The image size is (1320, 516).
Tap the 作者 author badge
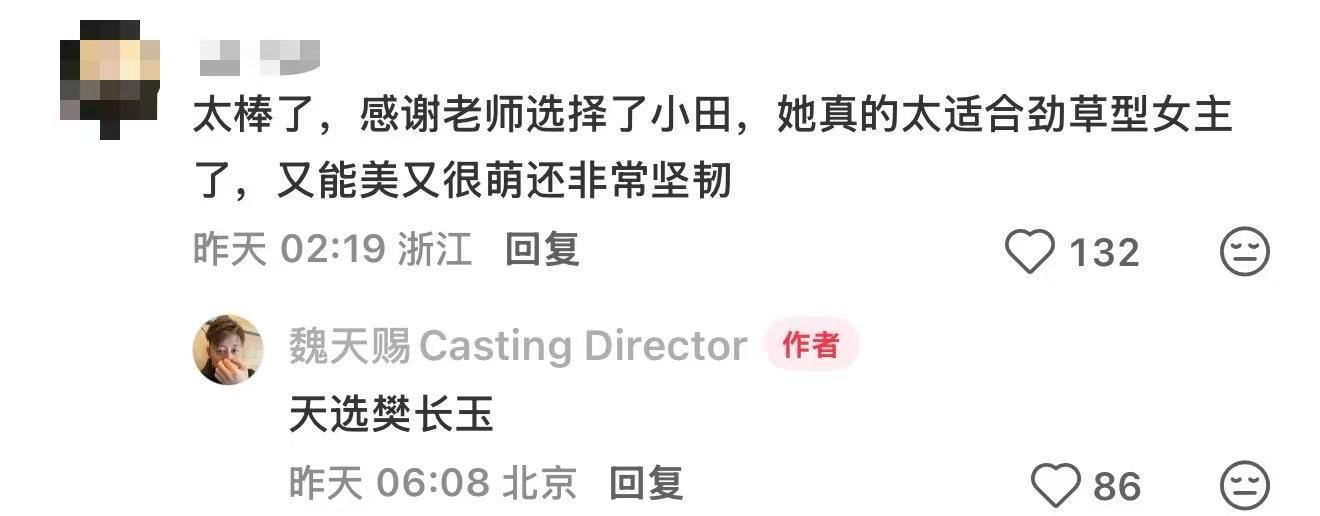click(811, 347)
